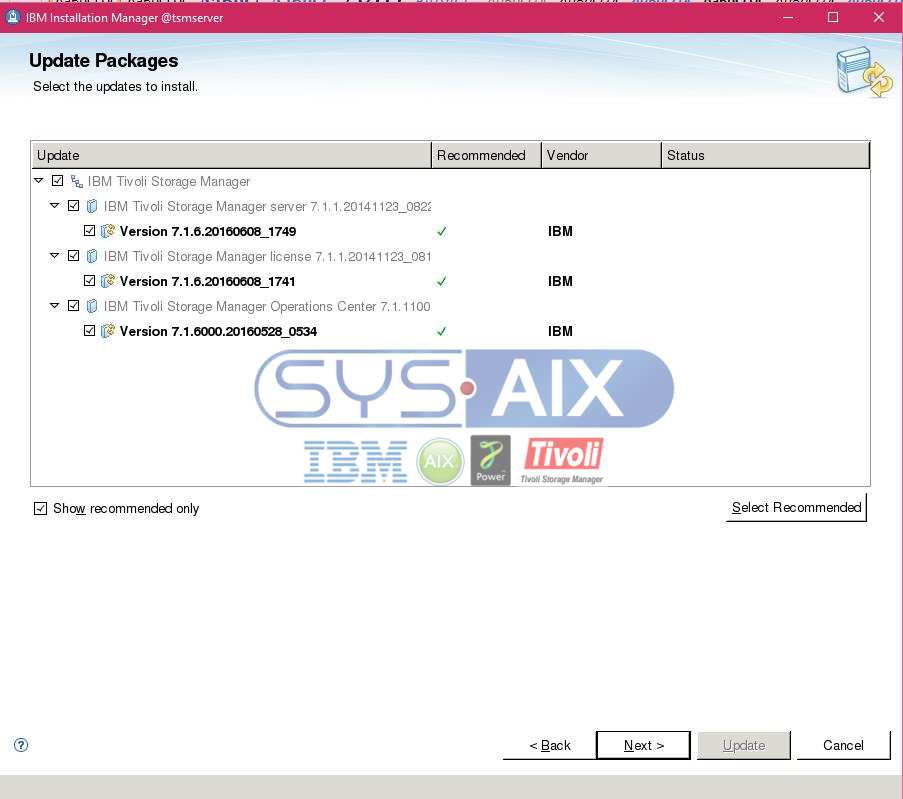Viewport: 903px width, 799px height.
Task: Uncheck the IBM Tivoli Storage Manager root checkbox
Action: click(x=58, y=181)
